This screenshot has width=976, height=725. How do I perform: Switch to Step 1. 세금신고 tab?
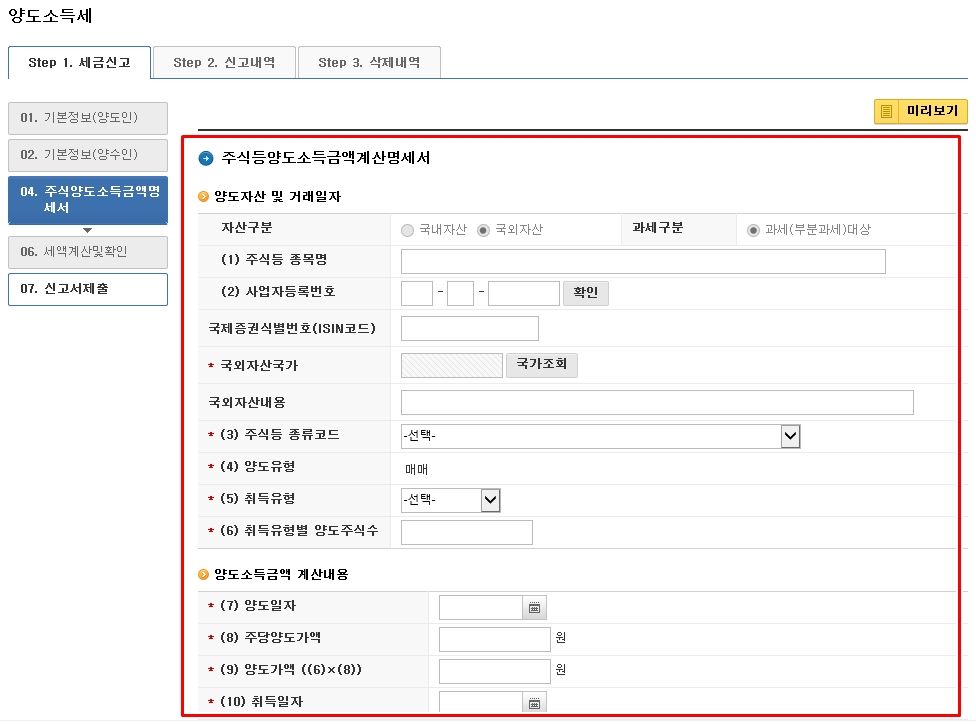[79, 62]
